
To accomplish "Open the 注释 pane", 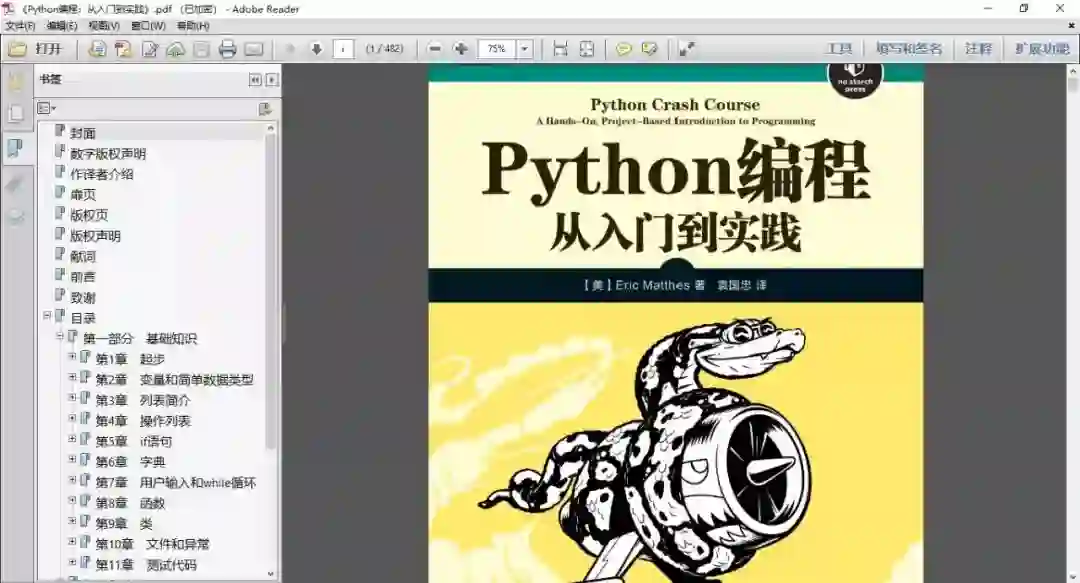I will pyautogui.click(x=978, y=49).
